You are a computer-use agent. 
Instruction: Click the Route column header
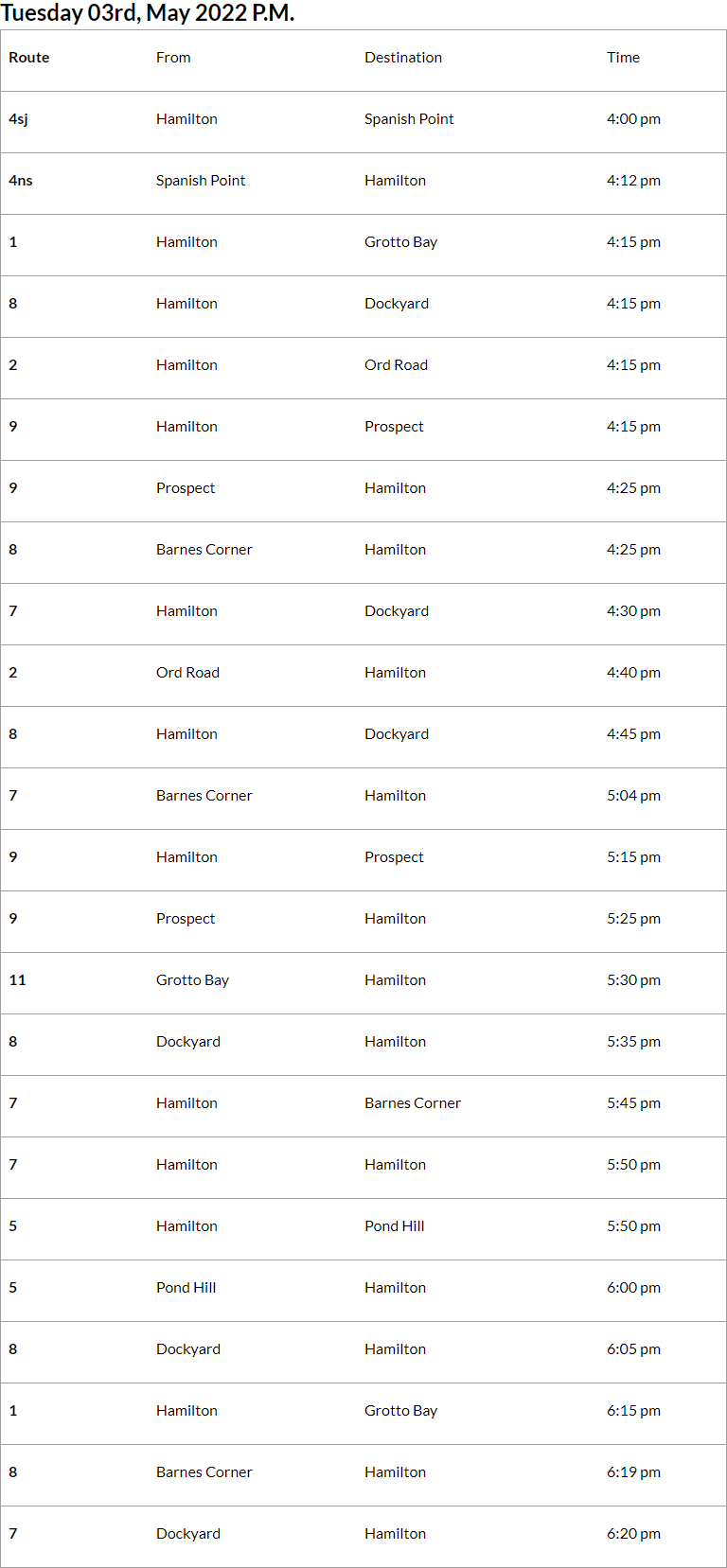(29, 58)
